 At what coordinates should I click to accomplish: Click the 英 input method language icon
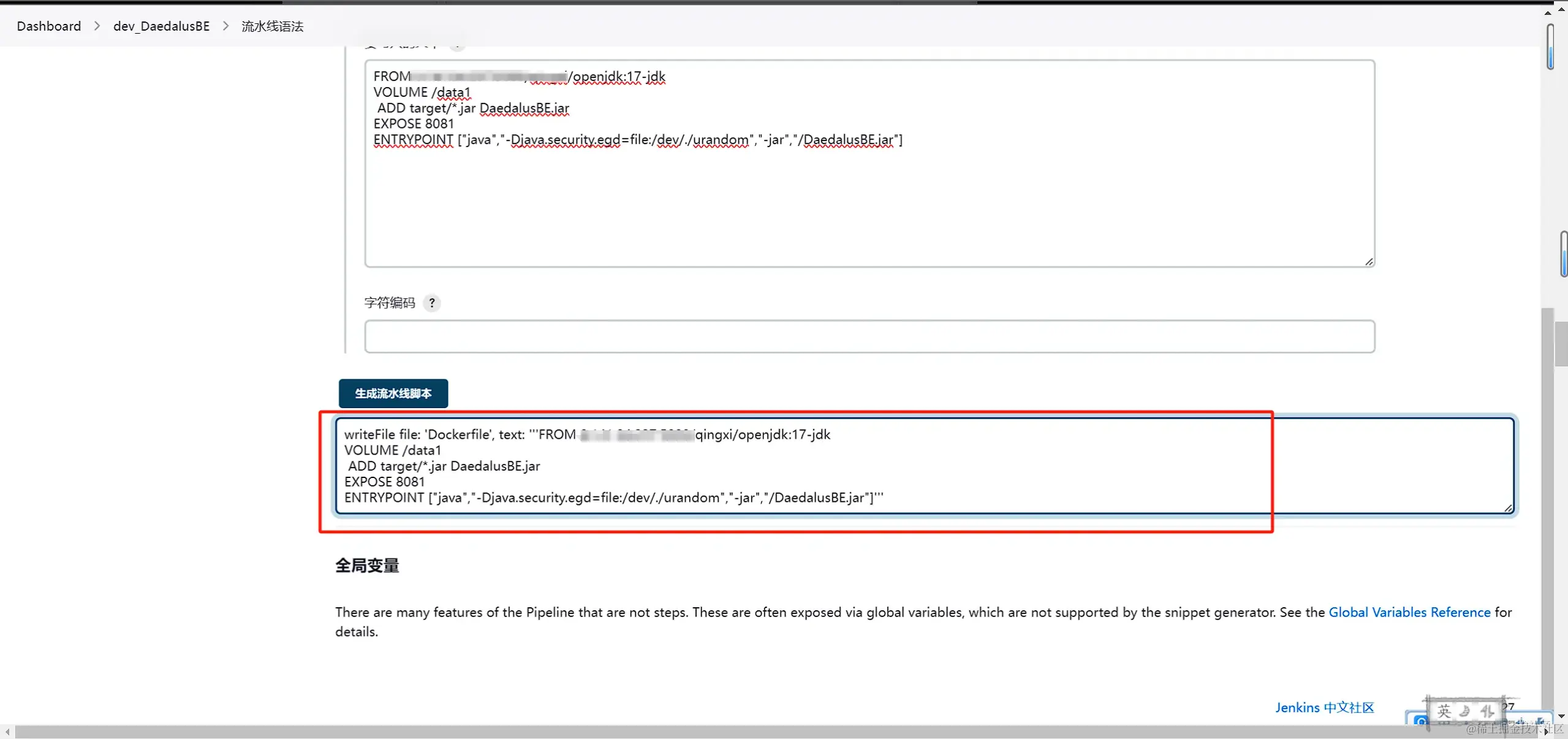point(1444,711)
